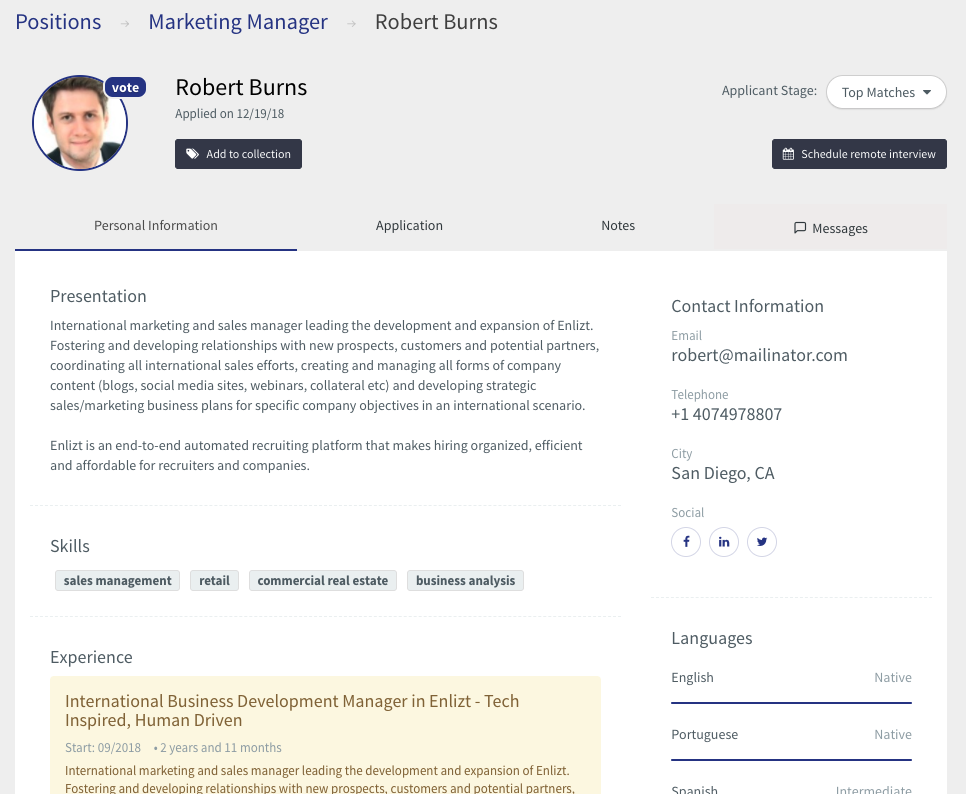Click Add to collection button
The width and height of the screenshot is (966, 794).
pyautogui.click(x=238, y=154)
